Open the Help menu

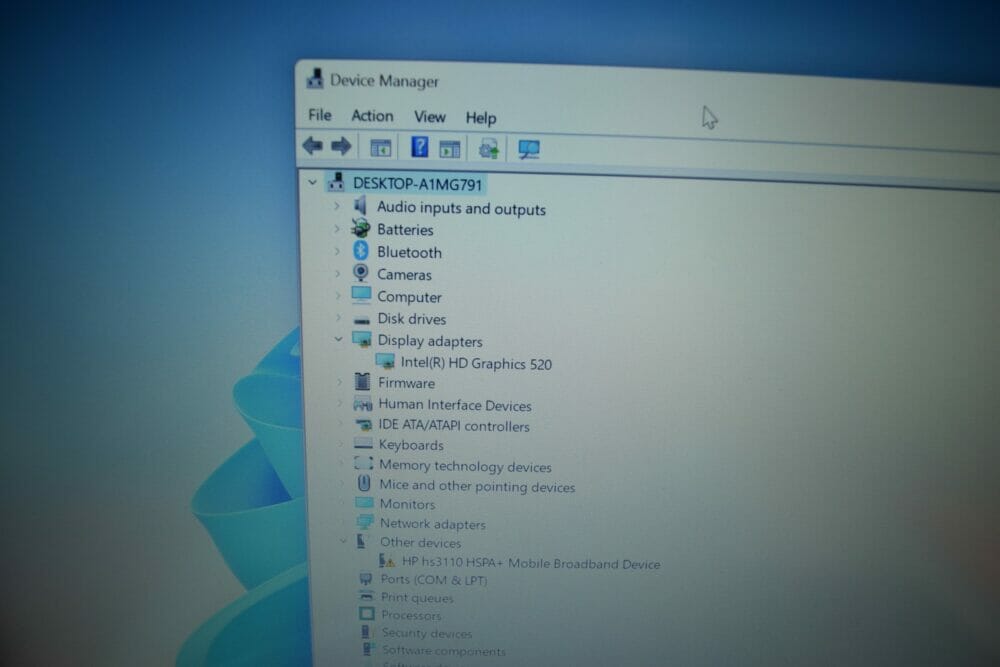481,118
